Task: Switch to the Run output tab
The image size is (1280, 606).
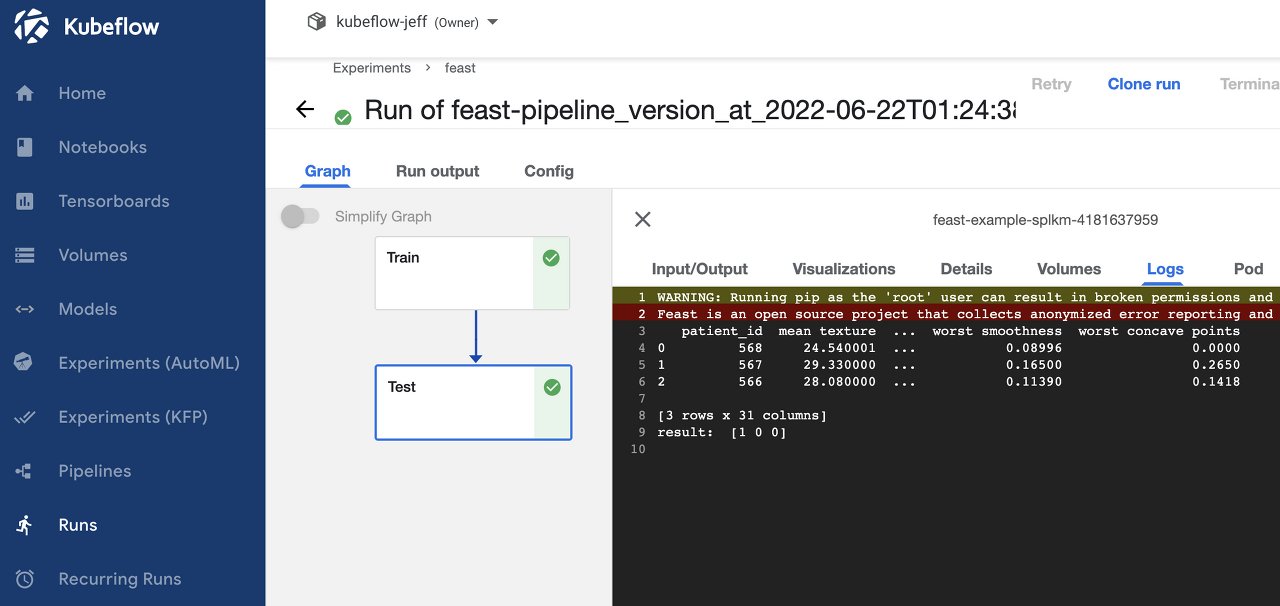Action: 438,171
